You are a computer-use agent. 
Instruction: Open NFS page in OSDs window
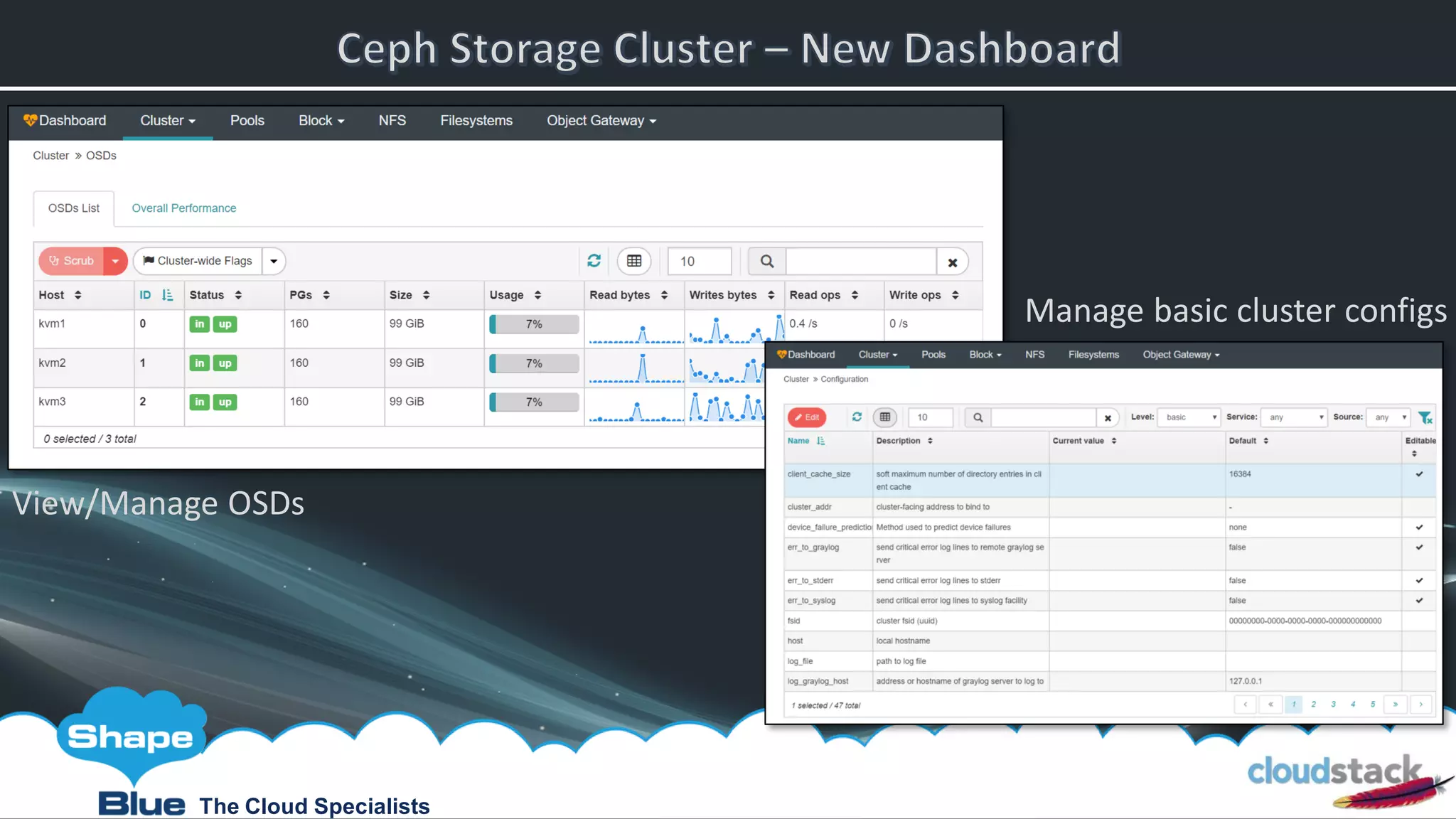coord(392,121)
